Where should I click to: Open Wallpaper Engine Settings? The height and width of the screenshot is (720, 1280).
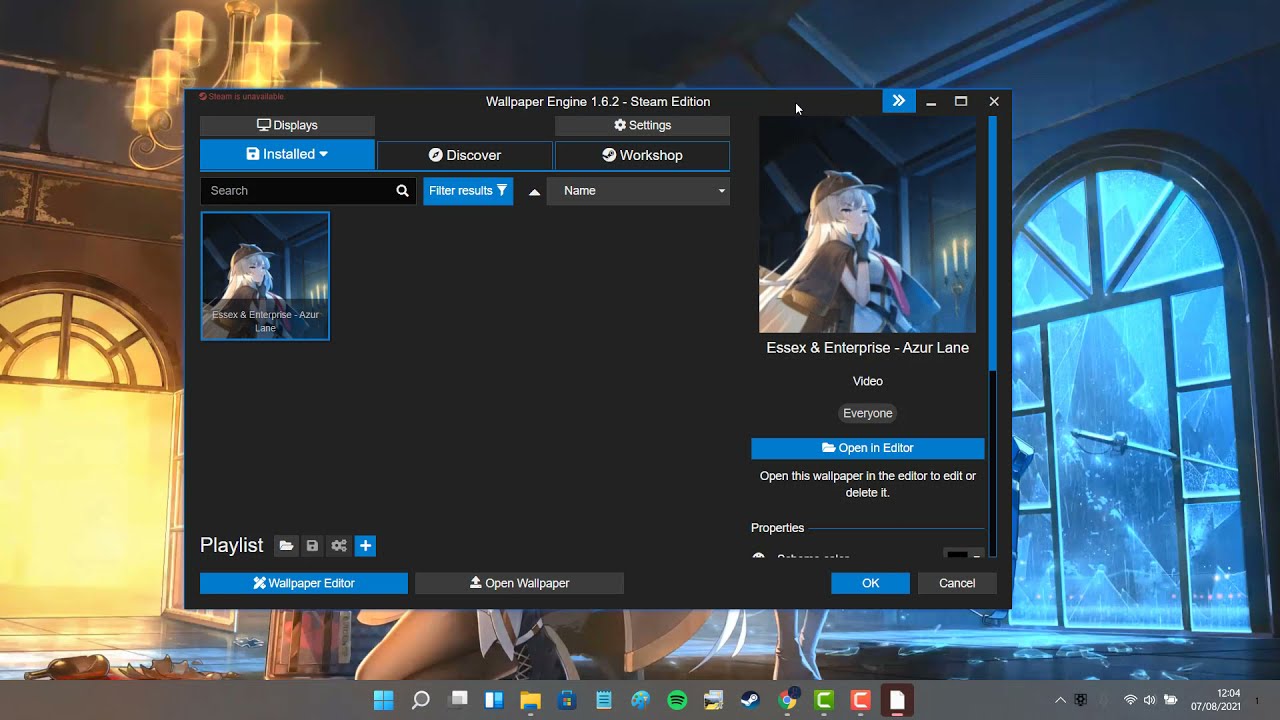(642, 125)
